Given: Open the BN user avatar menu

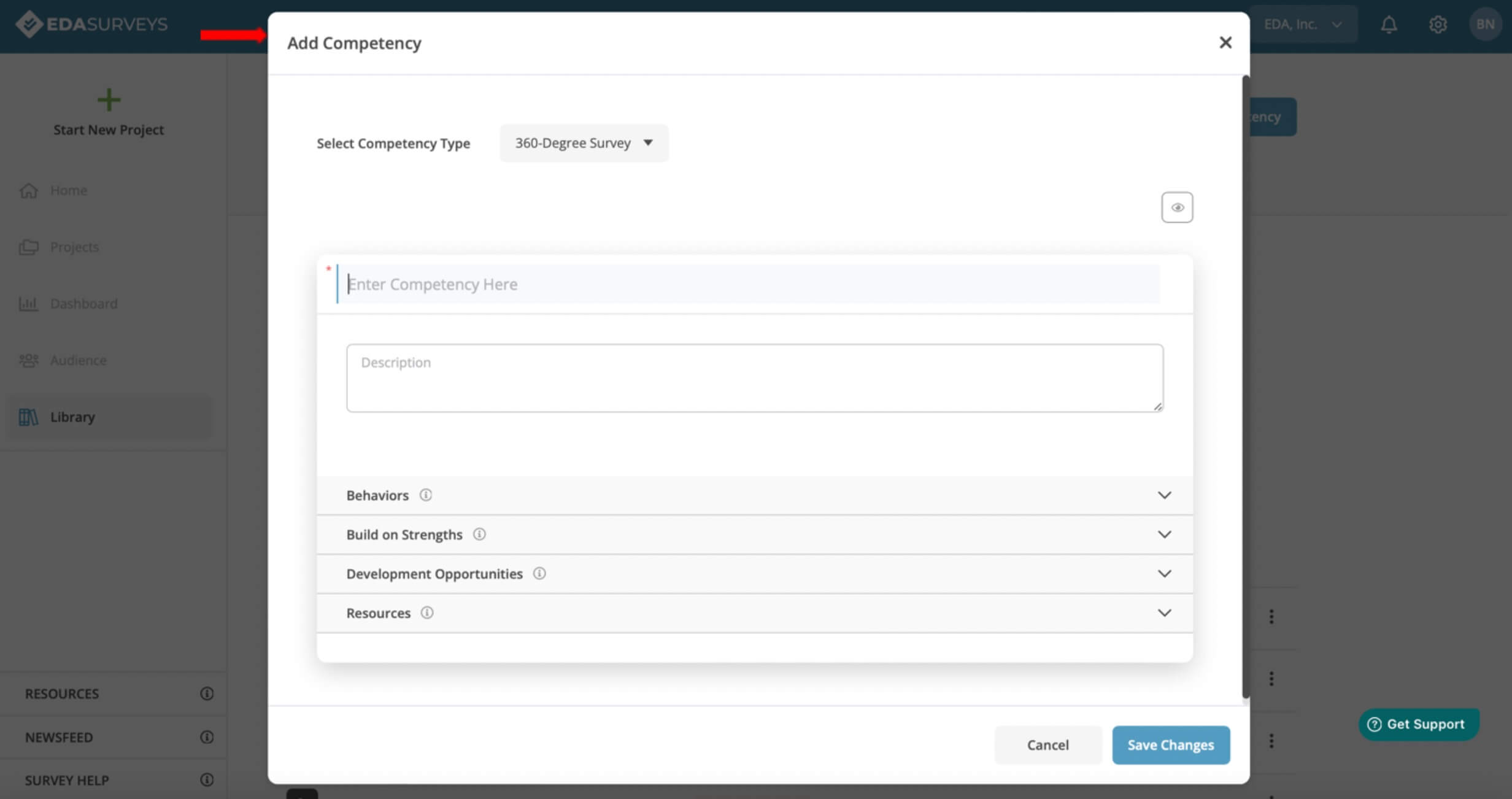Looking at the screenshot, I should 1485,24.
